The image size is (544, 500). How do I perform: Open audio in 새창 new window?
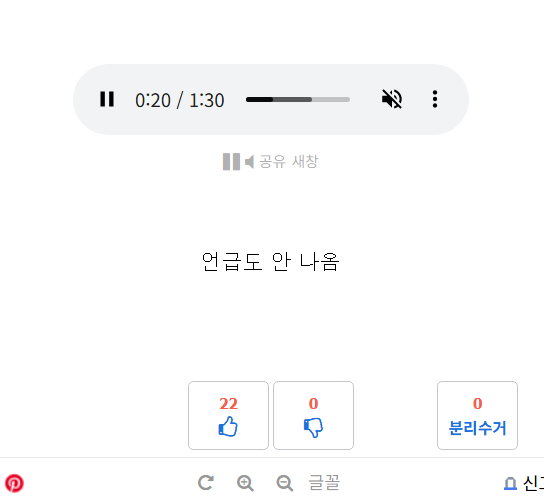coord(305,161)
